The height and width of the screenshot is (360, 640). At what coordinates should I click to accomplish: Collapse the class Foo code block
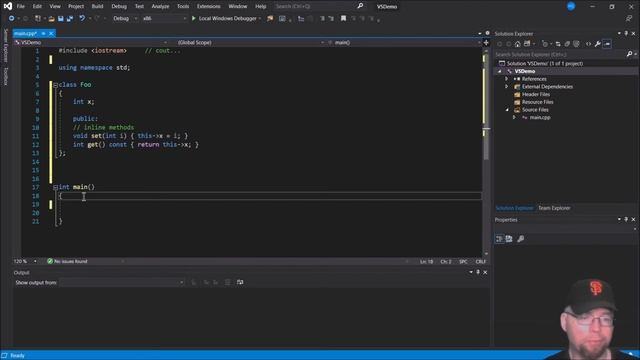pos(56,85)
